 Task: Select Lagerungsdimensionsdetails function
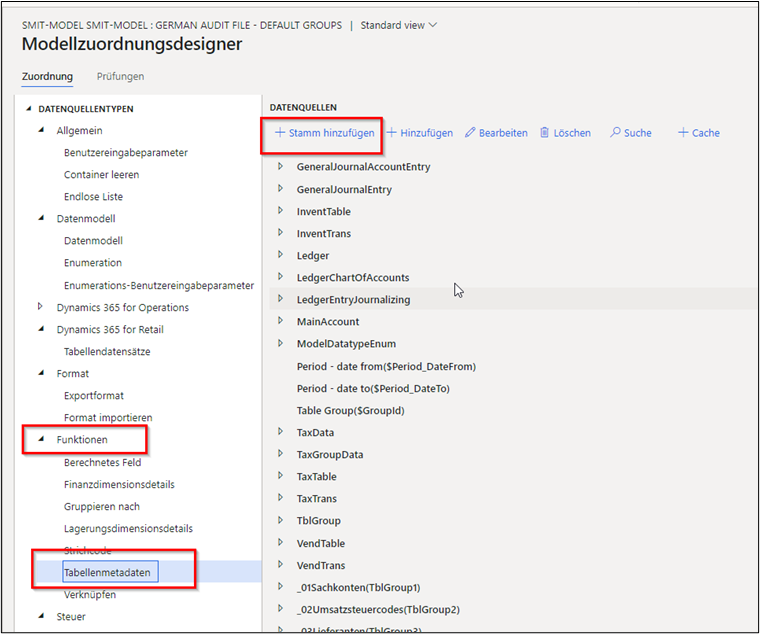[x=128, y=528]
